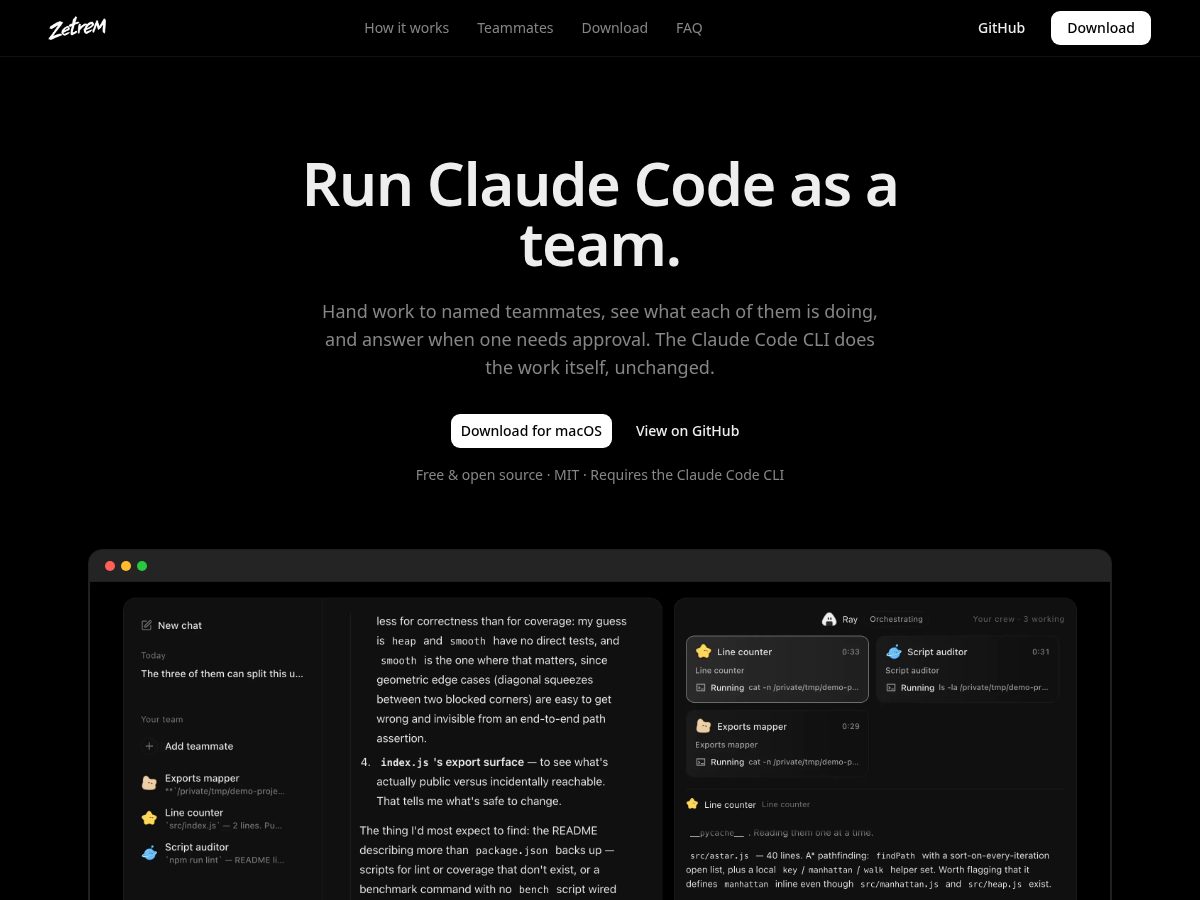Open the chat 'The three of them can split this u...'
1200x900 pixels.
(222, 674)
